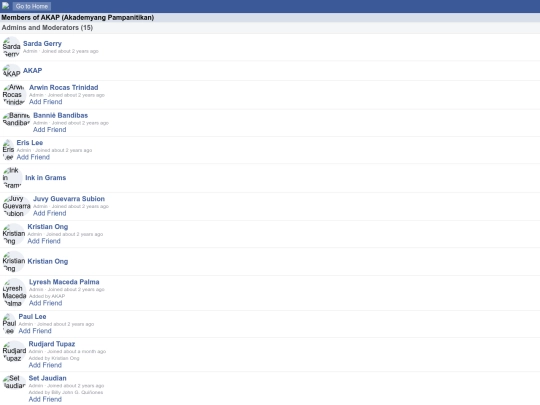Click Bannie Bandibas's avatar thumbnail
This screenshot has height=405, width=540.
[x=16, y=119]
